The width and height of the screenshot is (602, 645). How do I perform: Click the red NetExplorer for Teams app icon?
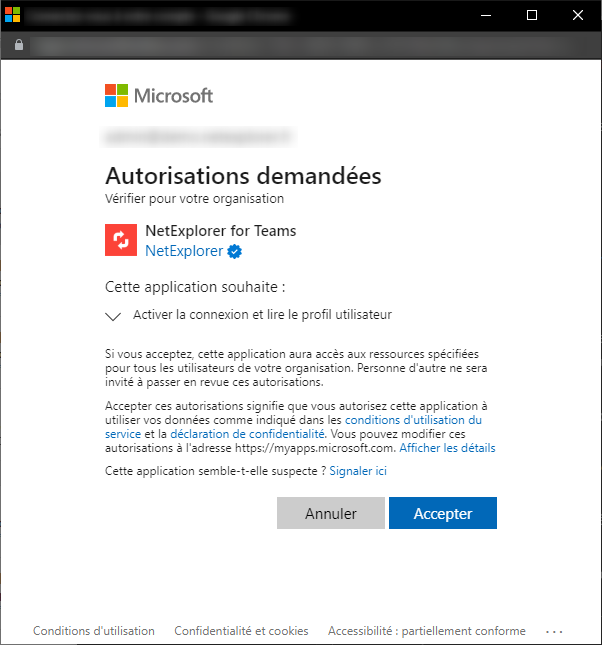click(x=121, y=240)
